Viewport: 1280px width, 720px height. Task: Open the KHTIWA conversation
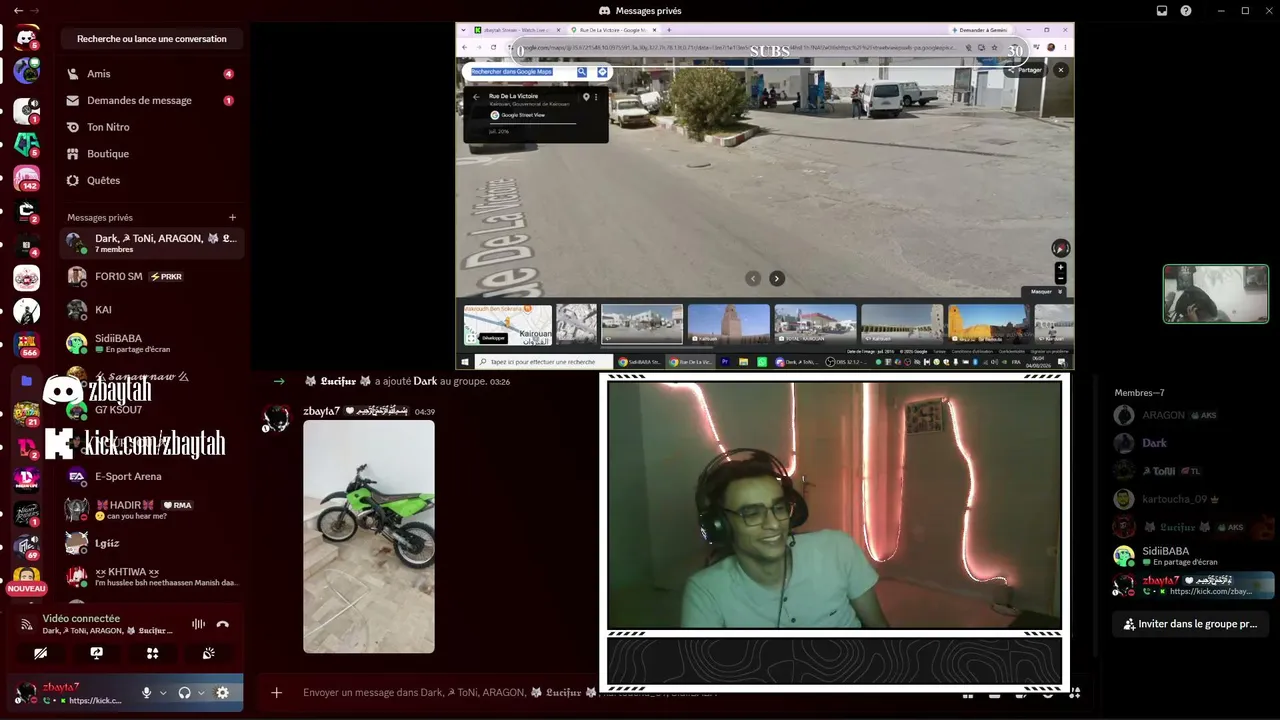coord(152,577)
